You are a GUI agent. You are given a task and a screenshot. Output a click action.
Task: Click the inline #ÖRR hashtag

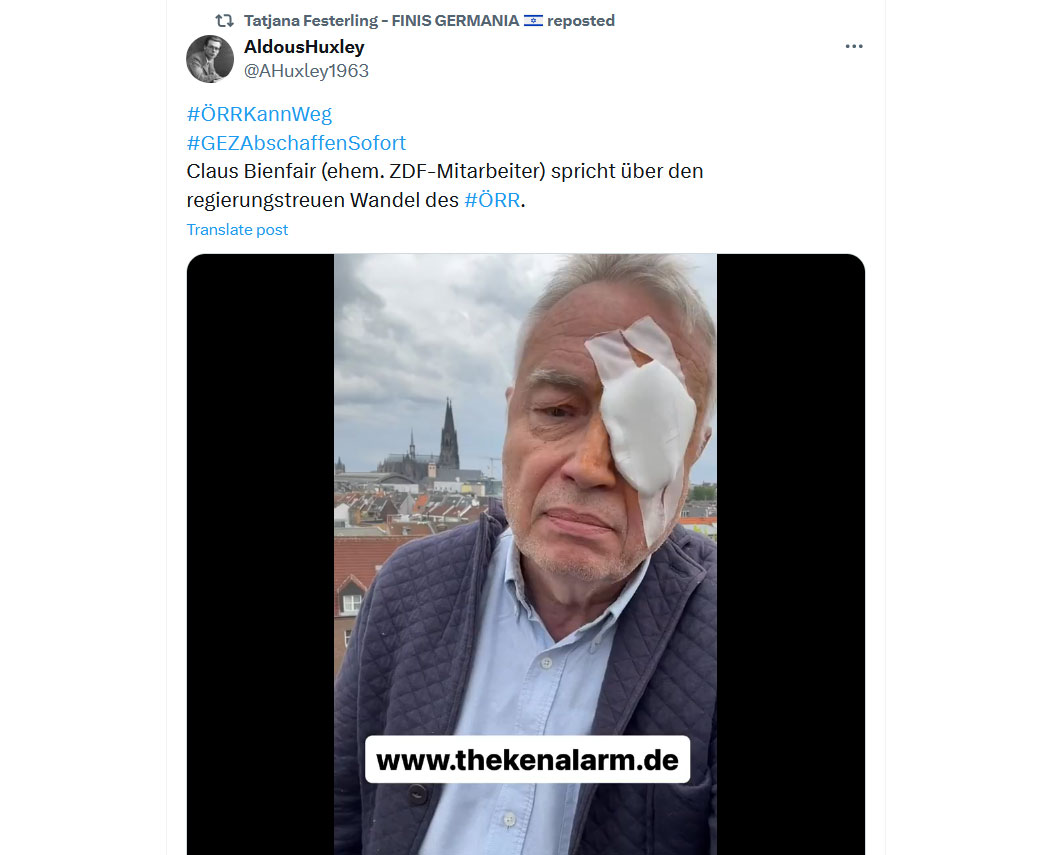[492, 200]
